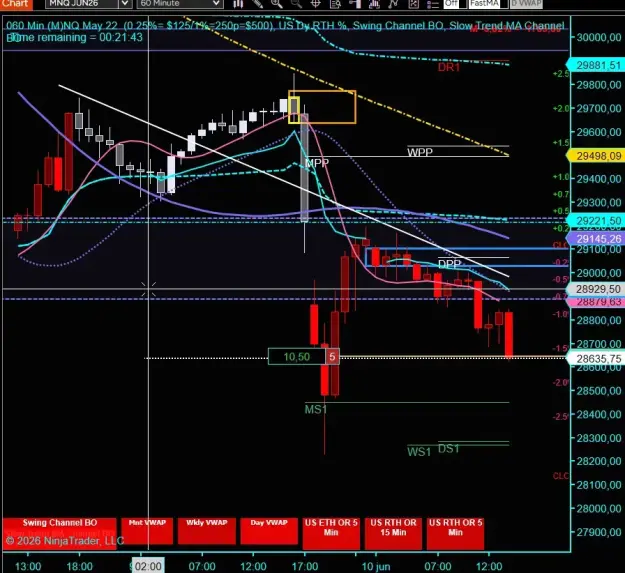
Task: Click the 29881,51 cyan price marker
Action: point(596,65)
